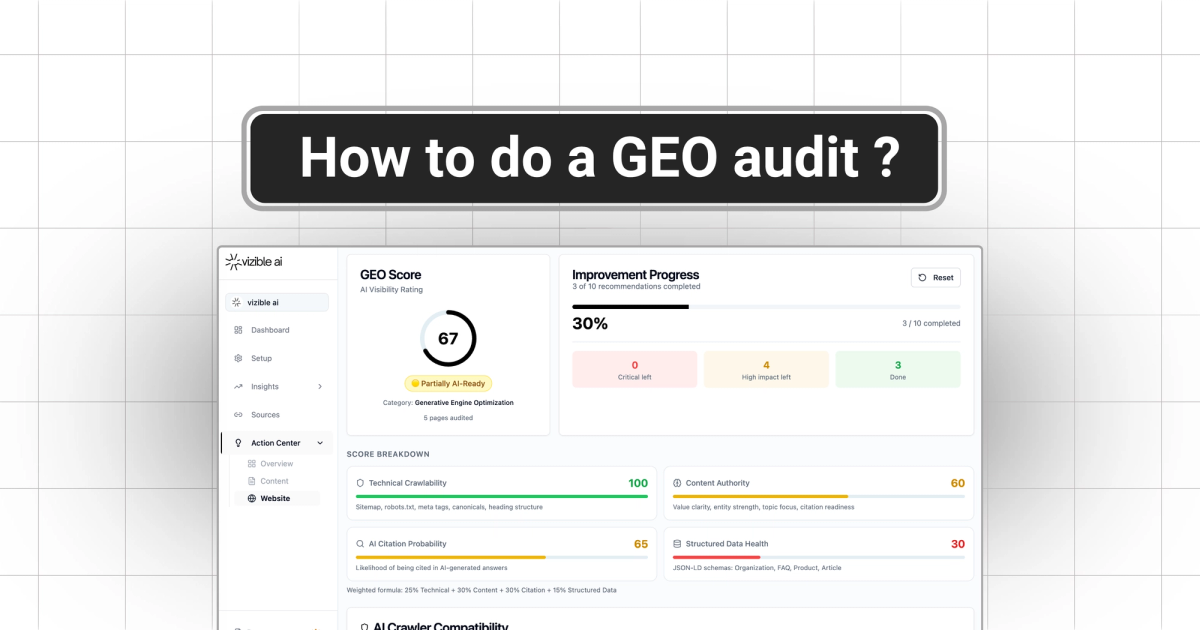This screenshot has height=630, width=1200.
Task: Click the score 100 value
Action: [638, 483]
